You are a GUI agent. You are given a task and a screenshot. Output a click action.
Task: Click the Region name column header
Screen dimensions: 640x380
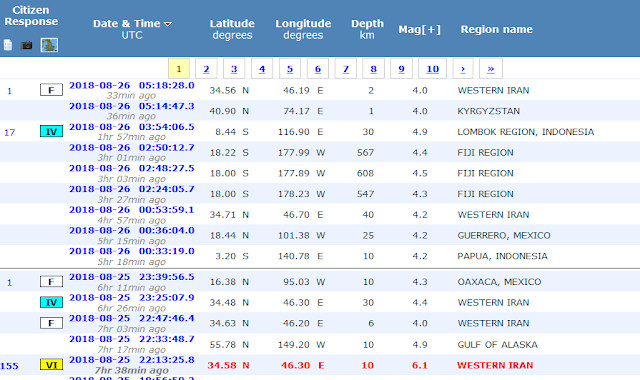point(497,29)
